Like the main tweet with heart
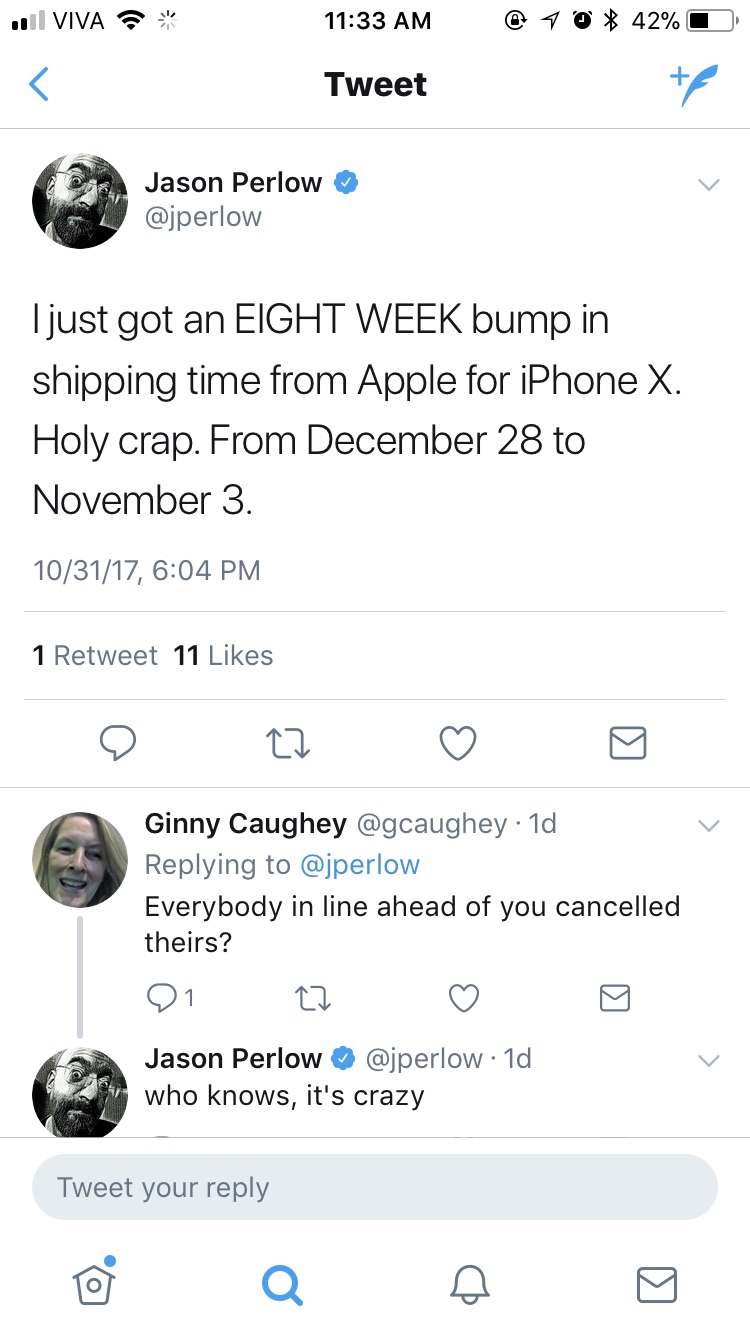Screen dimensions: 750x1334 [x=458, y=742]
